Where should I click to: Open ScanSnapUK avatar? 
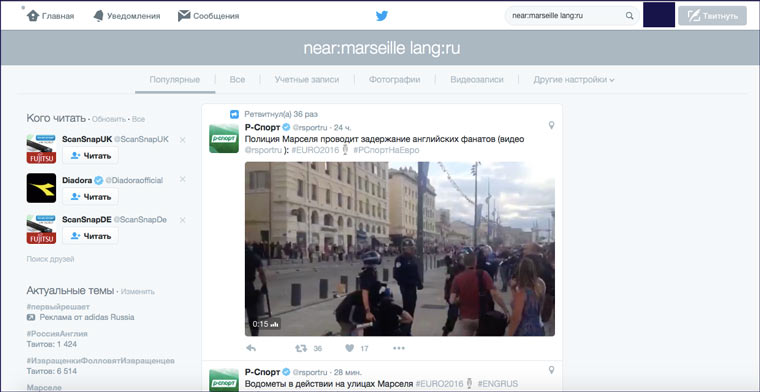pyautogui.click(x=41, y=149)
